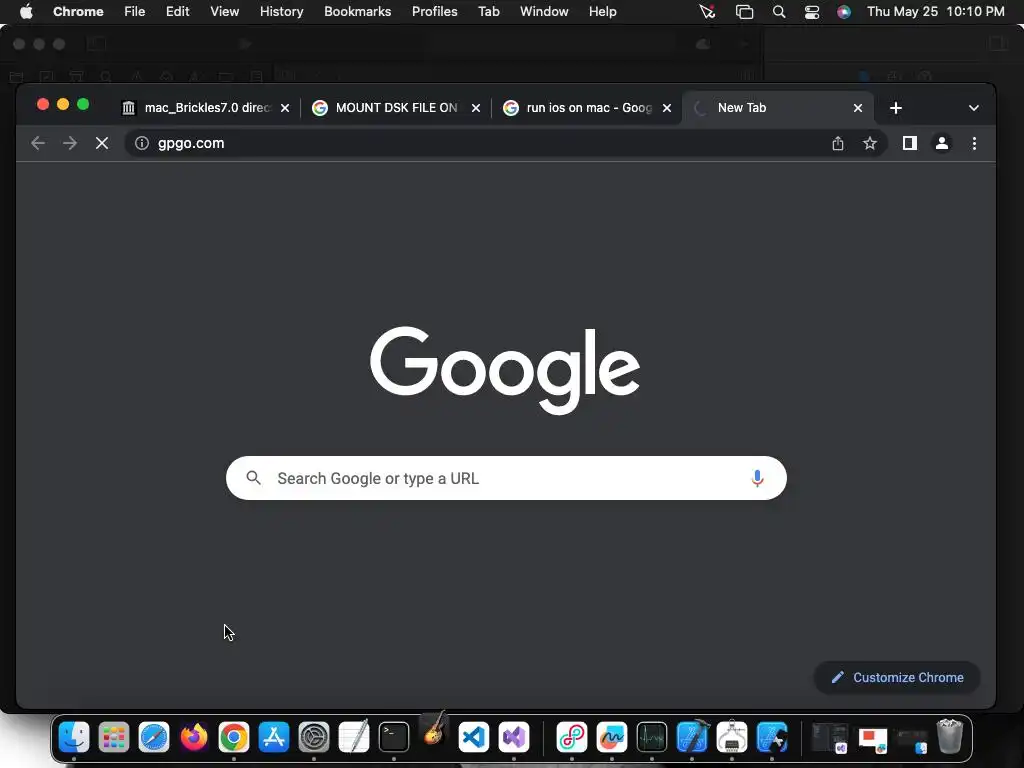
Task: Open Customize Chrome
Action: 897,677
